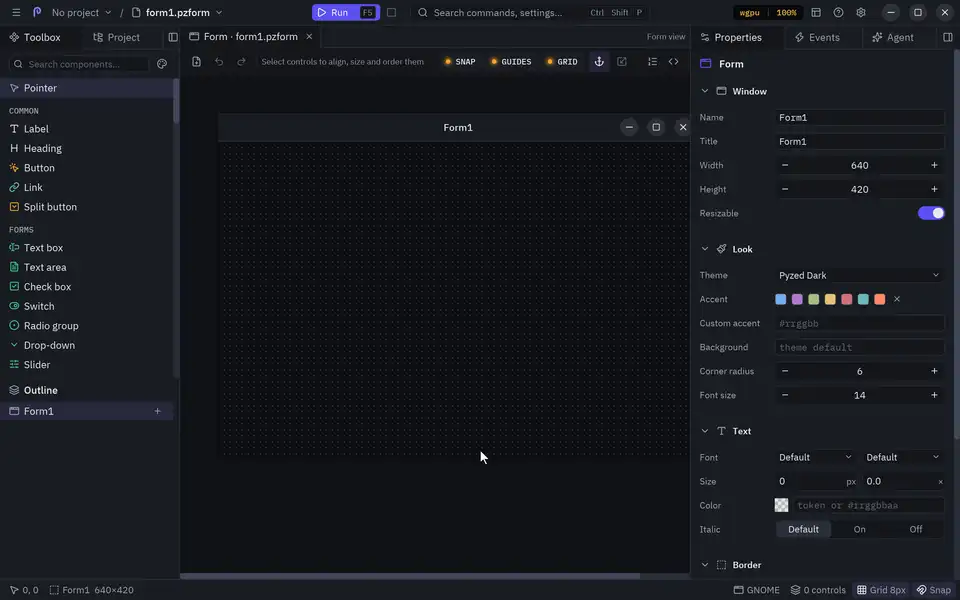Screen dimensions: 960x600
Task: Pick the Text area component
Action: (87, 267)
